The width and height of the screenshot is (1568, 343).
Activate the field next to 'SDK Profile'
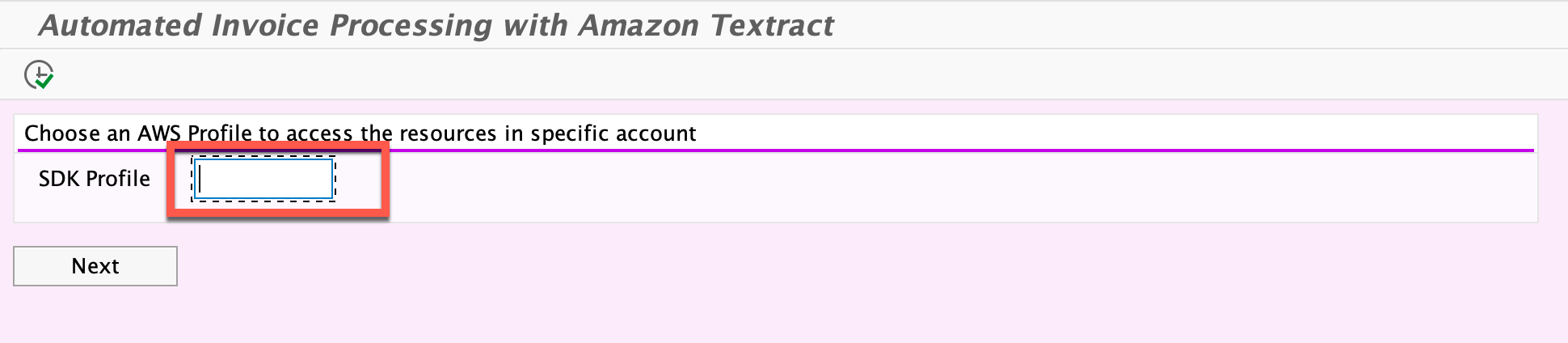(263, 180)
